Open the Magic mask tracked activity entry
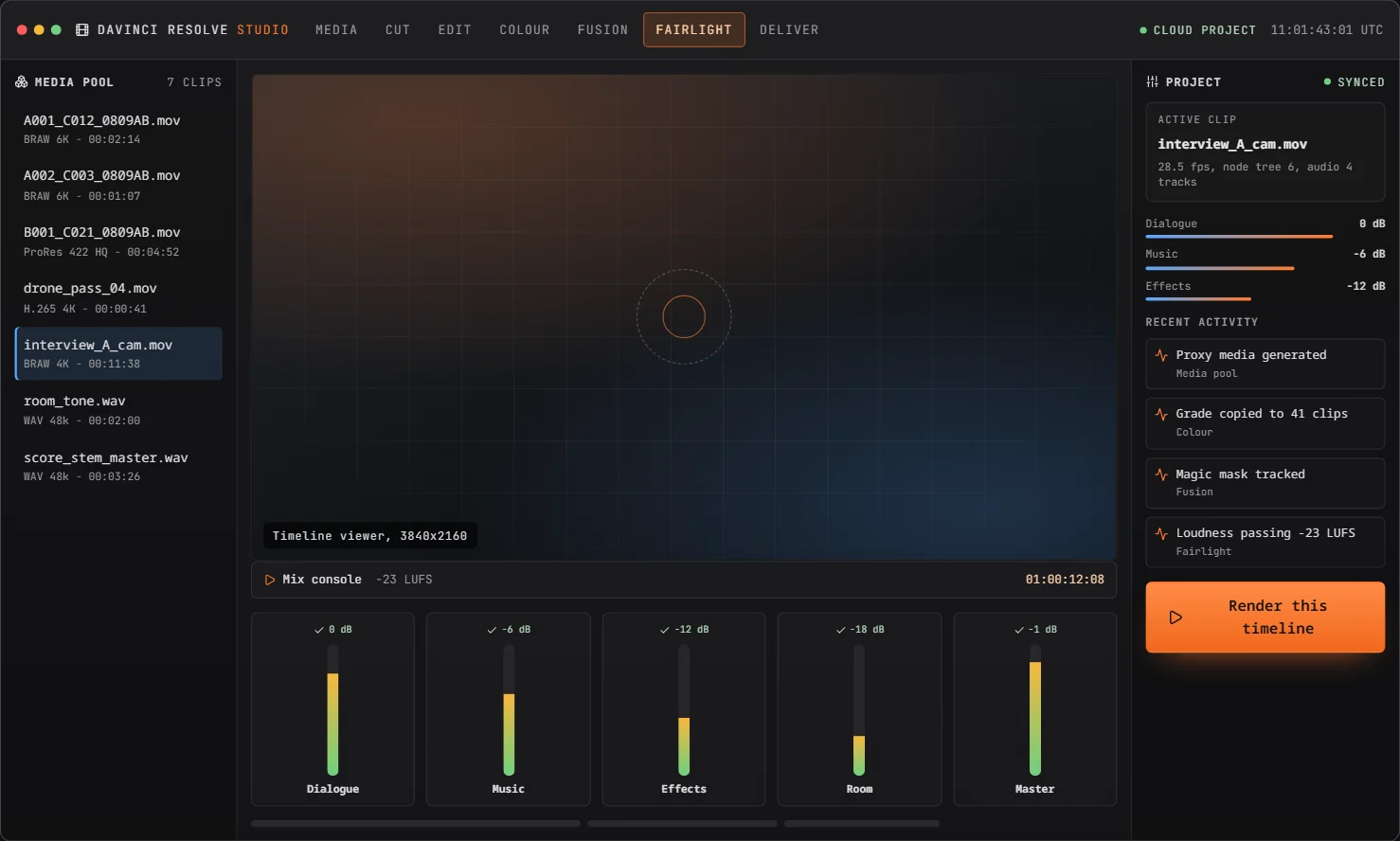Screen dimensions: 1400x841 click(x=1265, y=483)
